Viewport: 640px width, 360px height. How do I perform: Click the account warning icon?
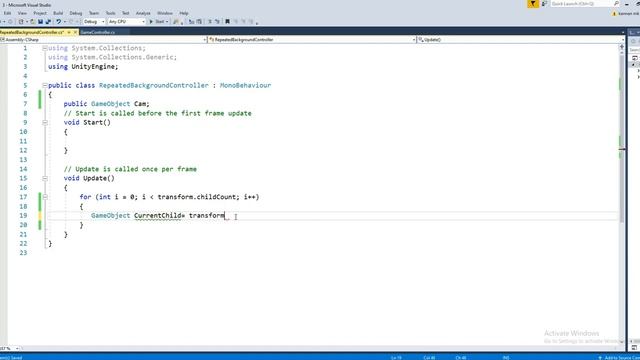tap(614, 13)
